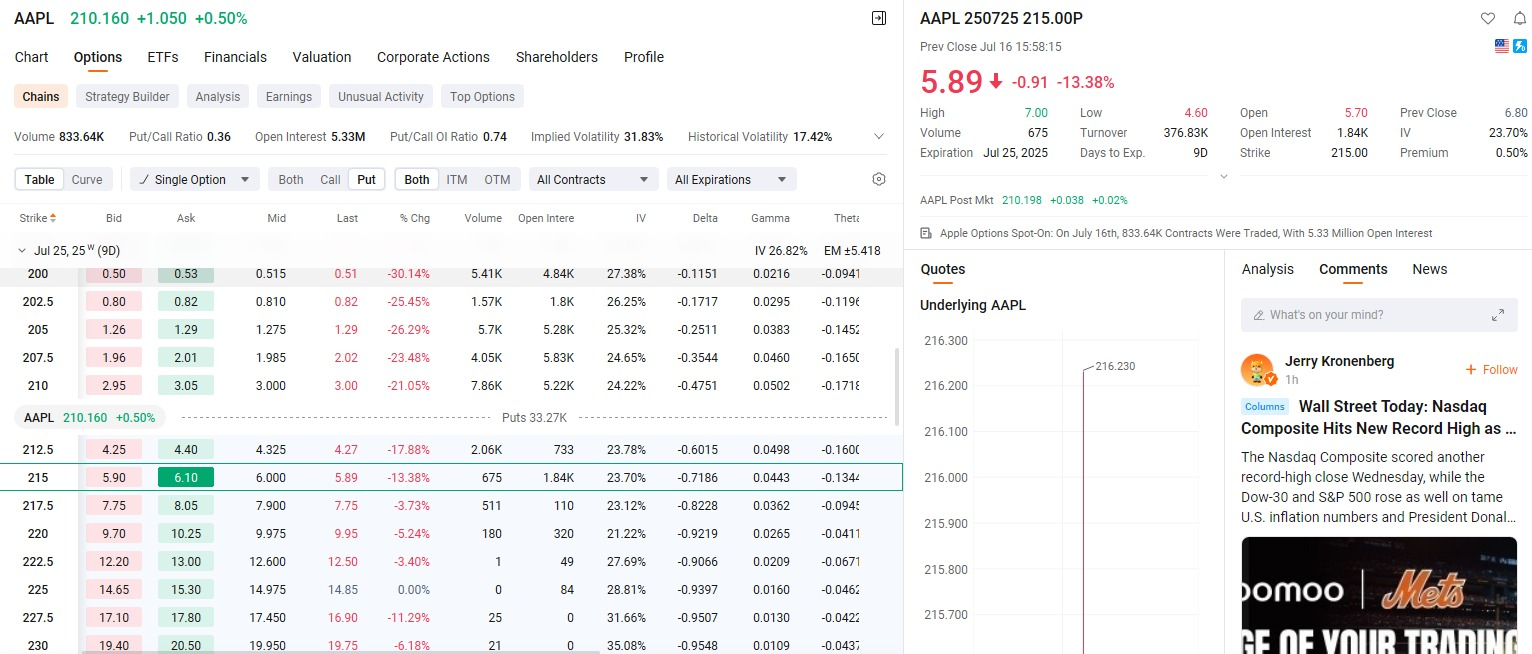The height and width of the screenshot is (654, 1532).
Task: Collapse the side panel with the arrow icon
Action: pos(879,18)
